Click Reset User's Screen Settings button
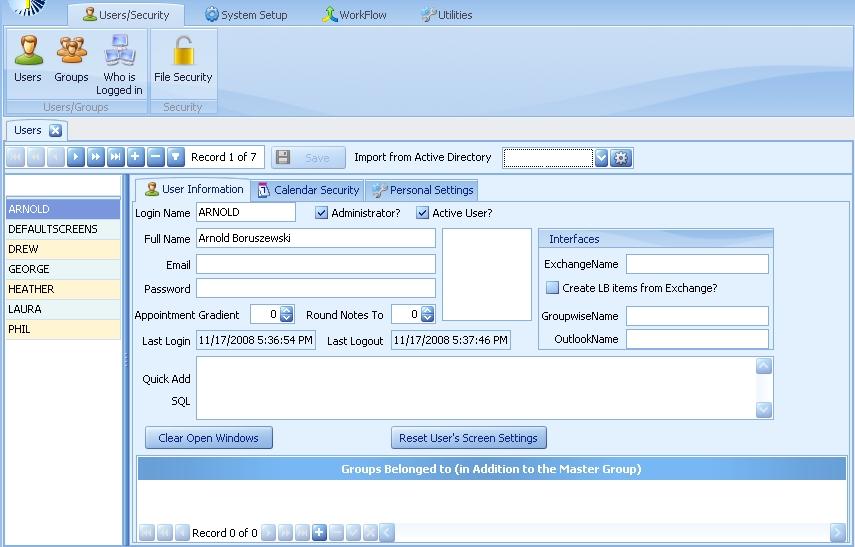The image size is (855, 547). [x=469, y=438]
